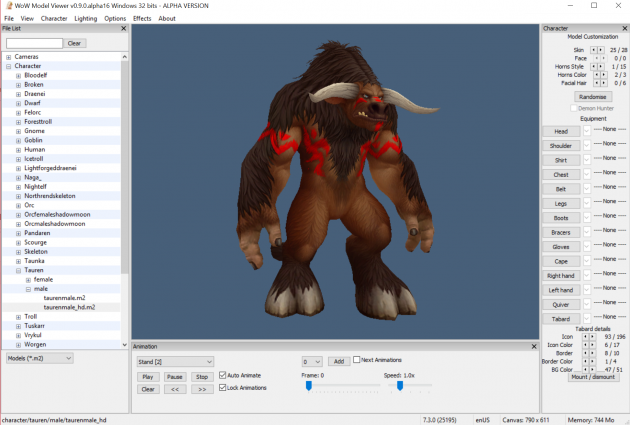This screenshot has width=630, height=425.
Task: Close the File List panel
Action: [124, 29]
